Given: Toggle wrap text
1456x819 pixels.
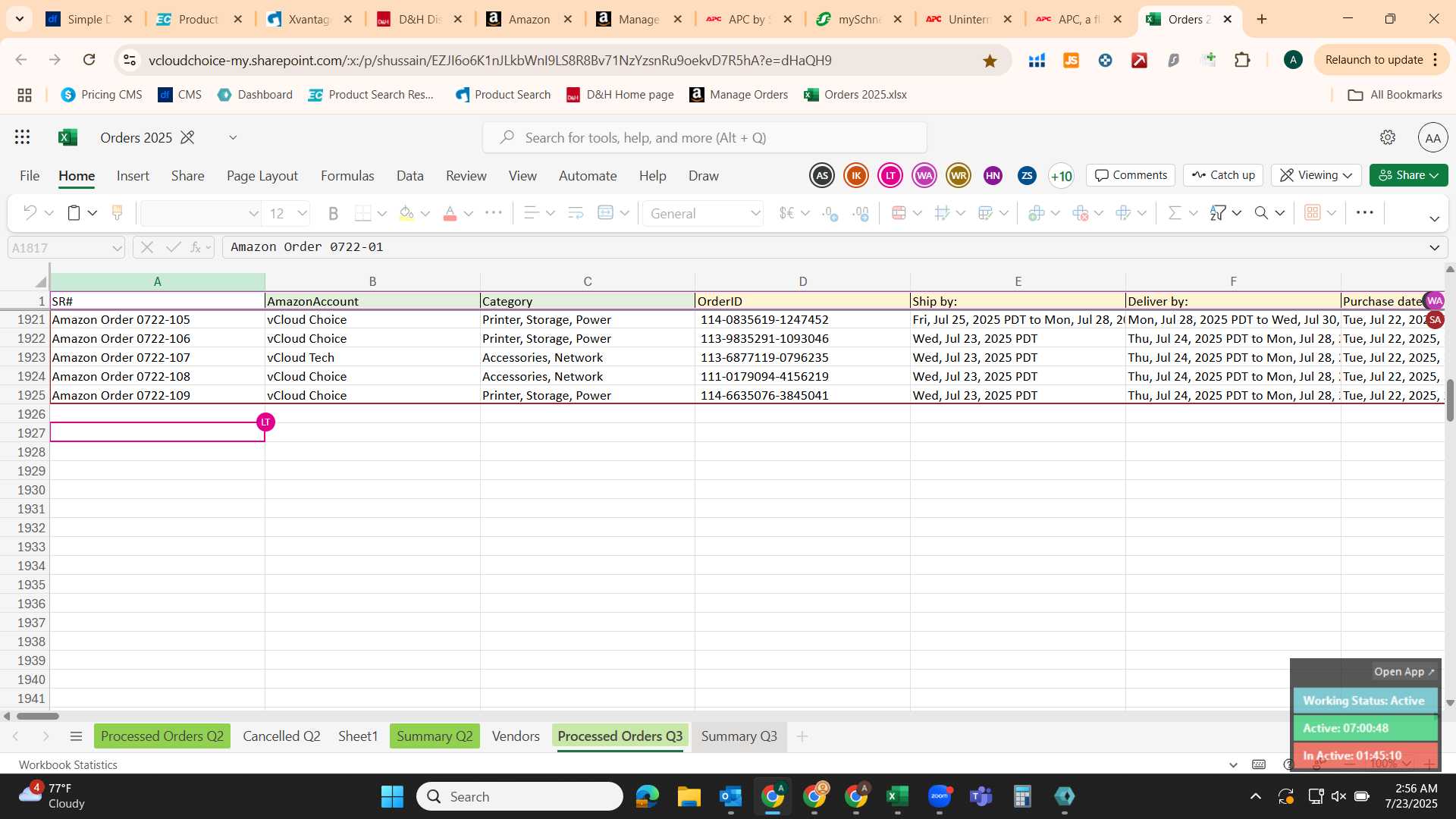Looking at the screenshot, I should [576, 213].
